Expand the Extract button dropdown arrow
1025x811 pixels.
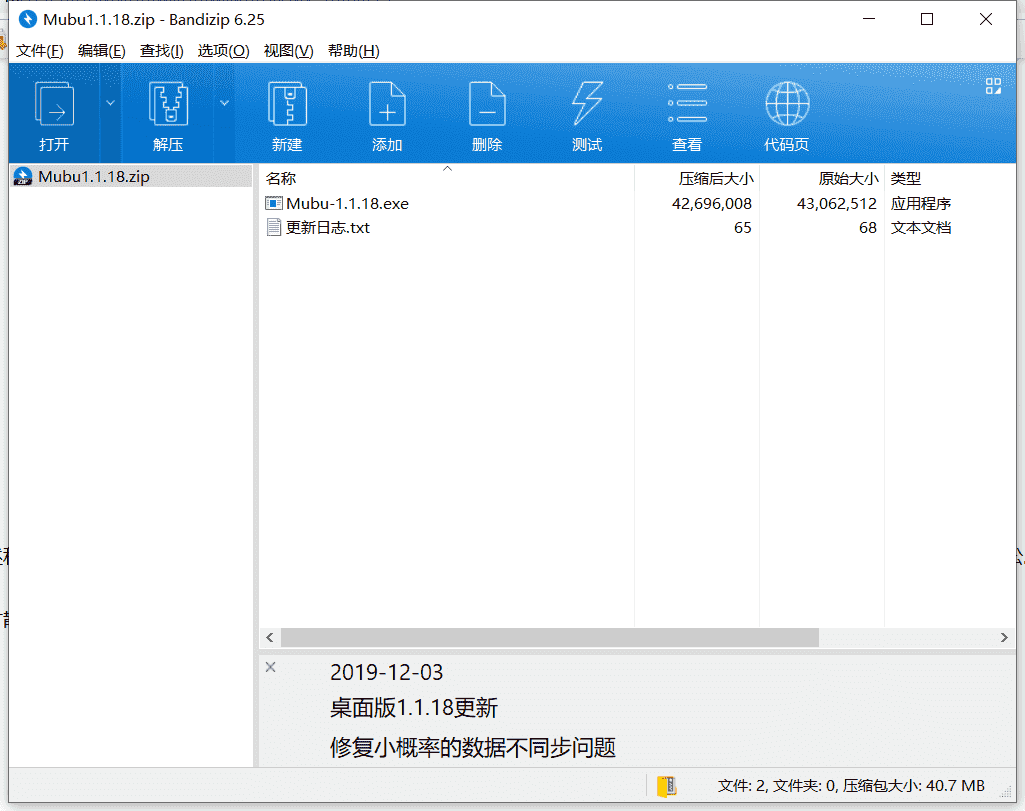point(224,103)
